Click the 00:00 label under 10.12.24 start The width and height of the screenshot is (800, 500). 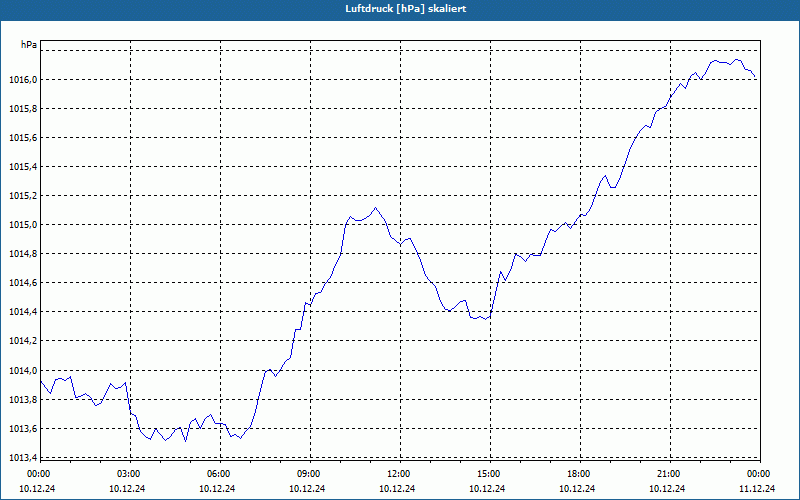(38, 474)
